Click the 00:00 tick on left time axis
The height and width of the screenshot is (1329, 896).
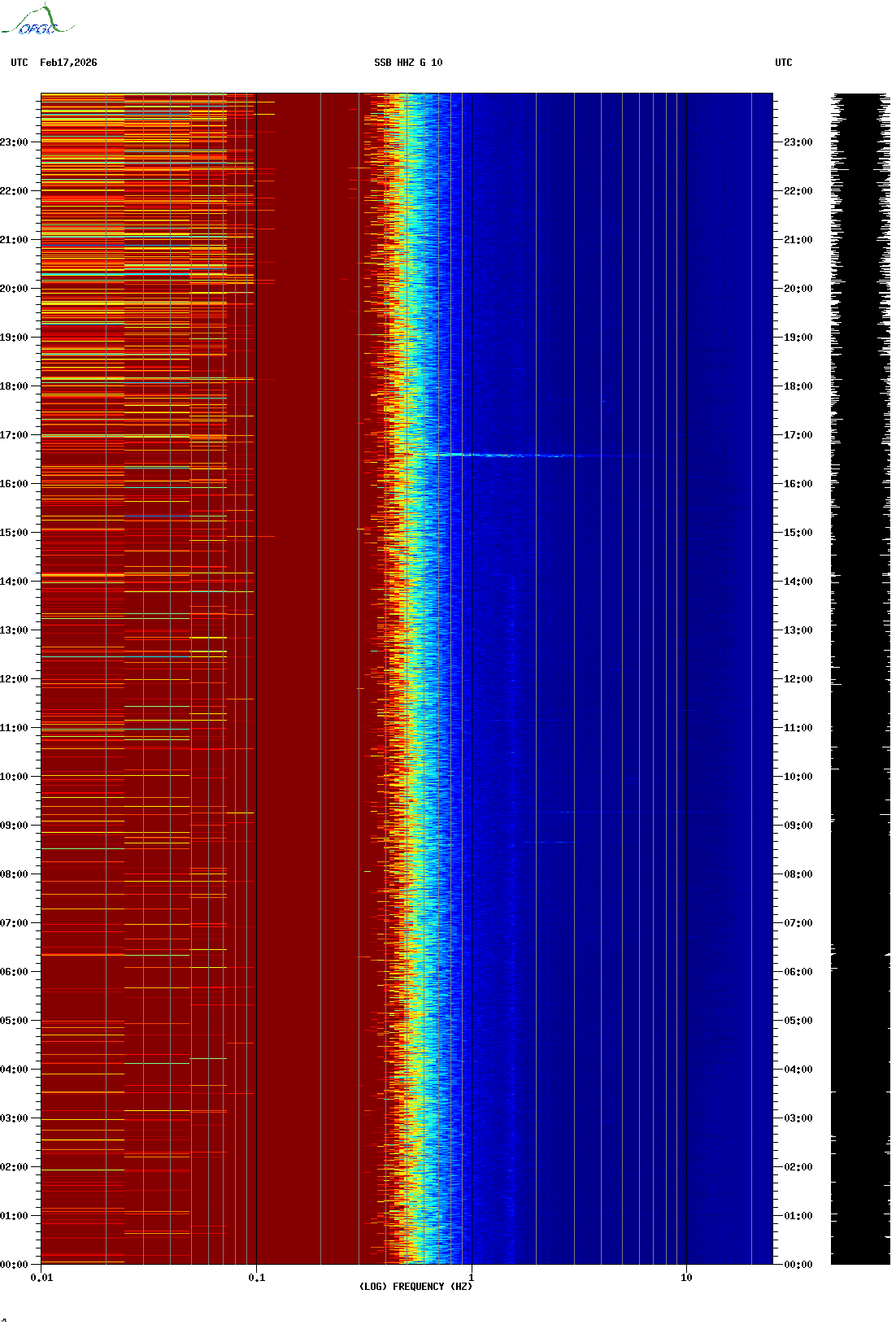15,1265
